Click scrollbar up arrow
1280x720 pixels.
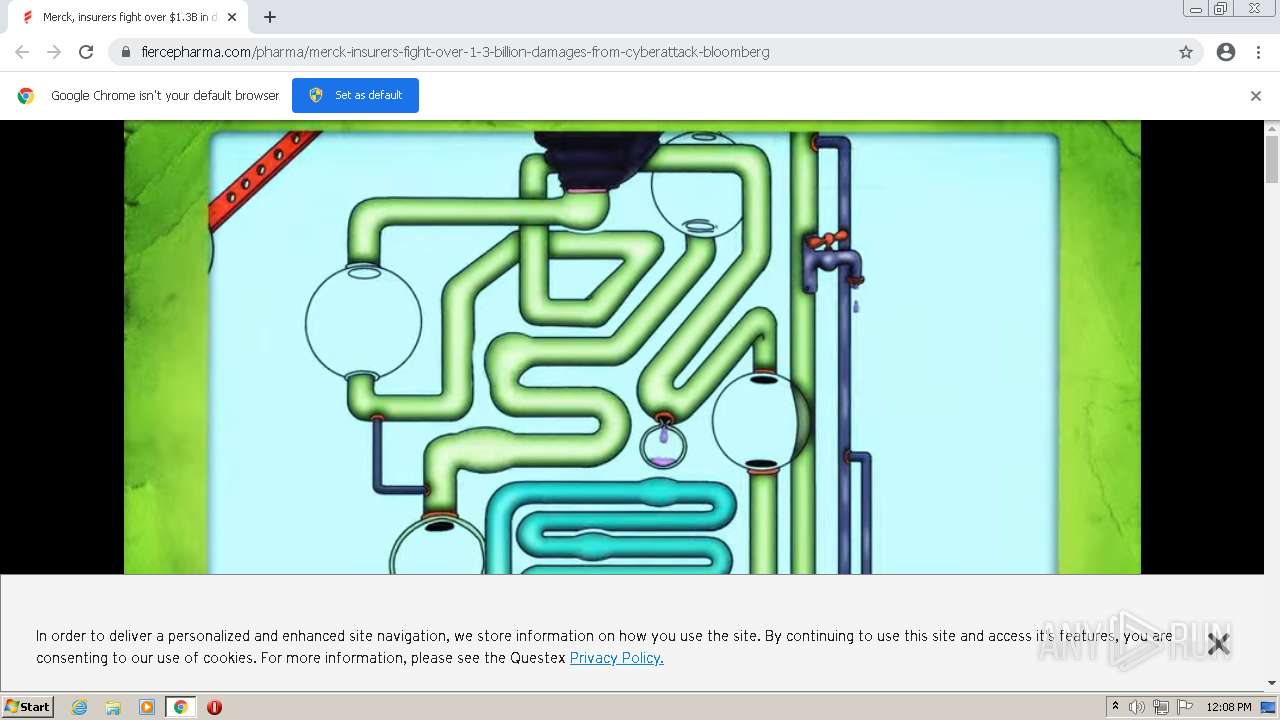pos(1272,128)
